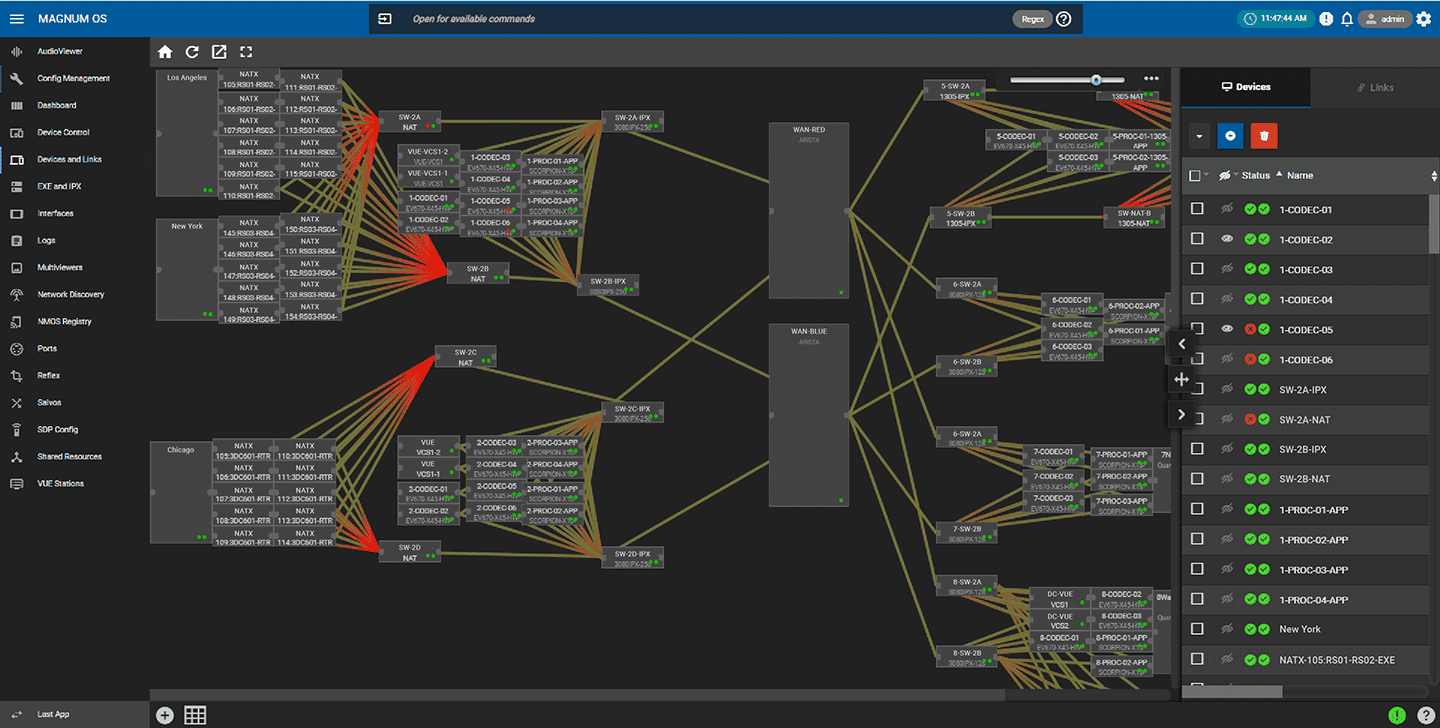This screenshot has height=728, width=1440.
Task: Open the settings gear icon
Action: (x=1424, y=18)
